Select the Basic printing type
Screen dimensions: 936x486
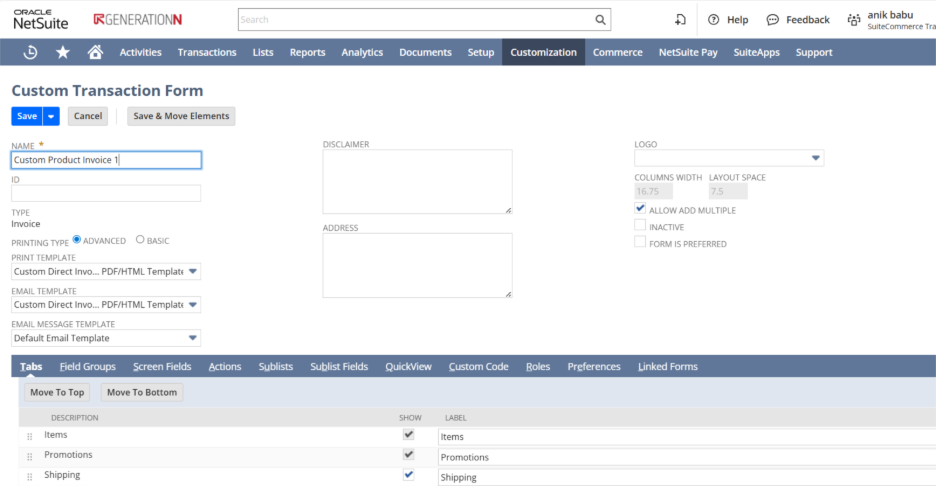pyautogui.click(x=140, y=240)
